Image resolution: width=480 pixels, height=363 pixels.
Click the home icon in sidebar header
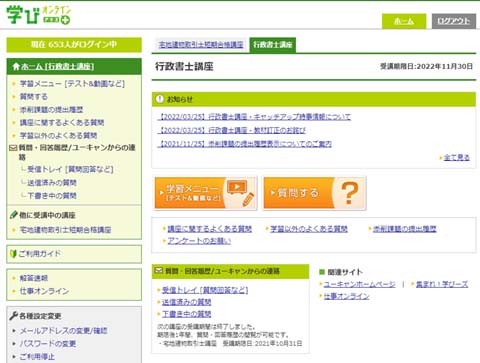(x=16, y=66)
